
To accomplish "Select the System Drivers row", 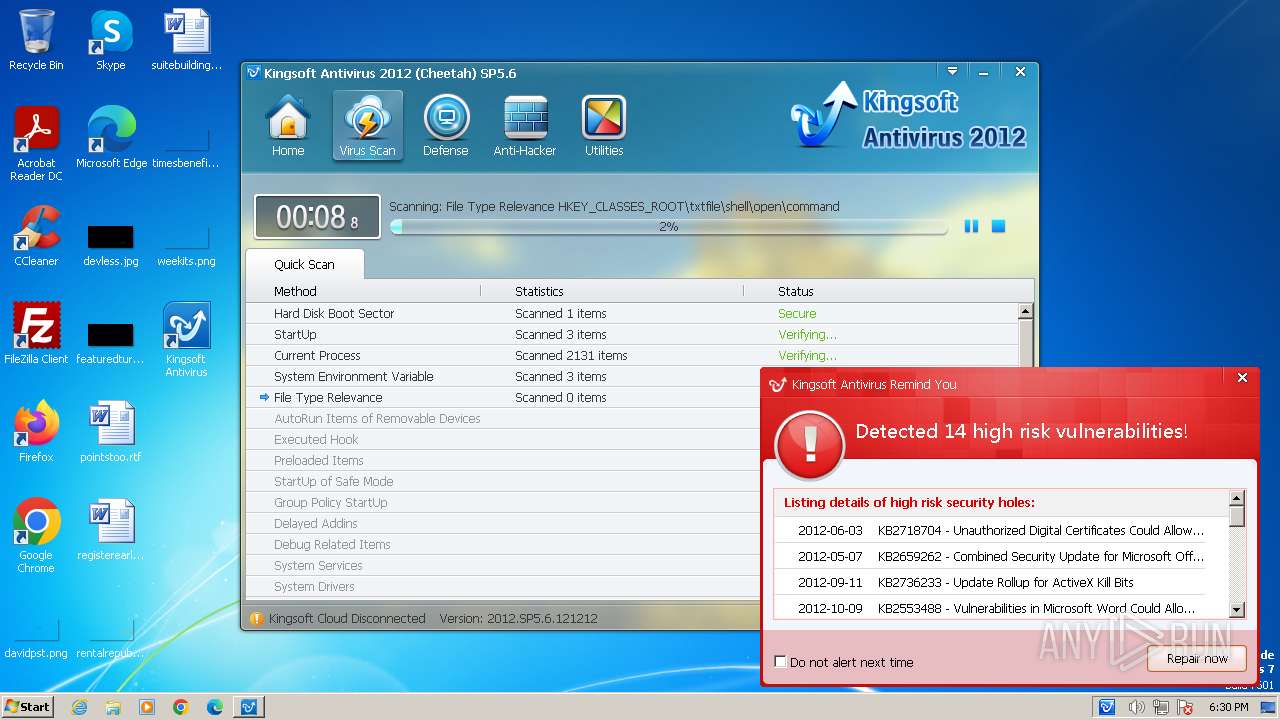I will pos(504,586).
